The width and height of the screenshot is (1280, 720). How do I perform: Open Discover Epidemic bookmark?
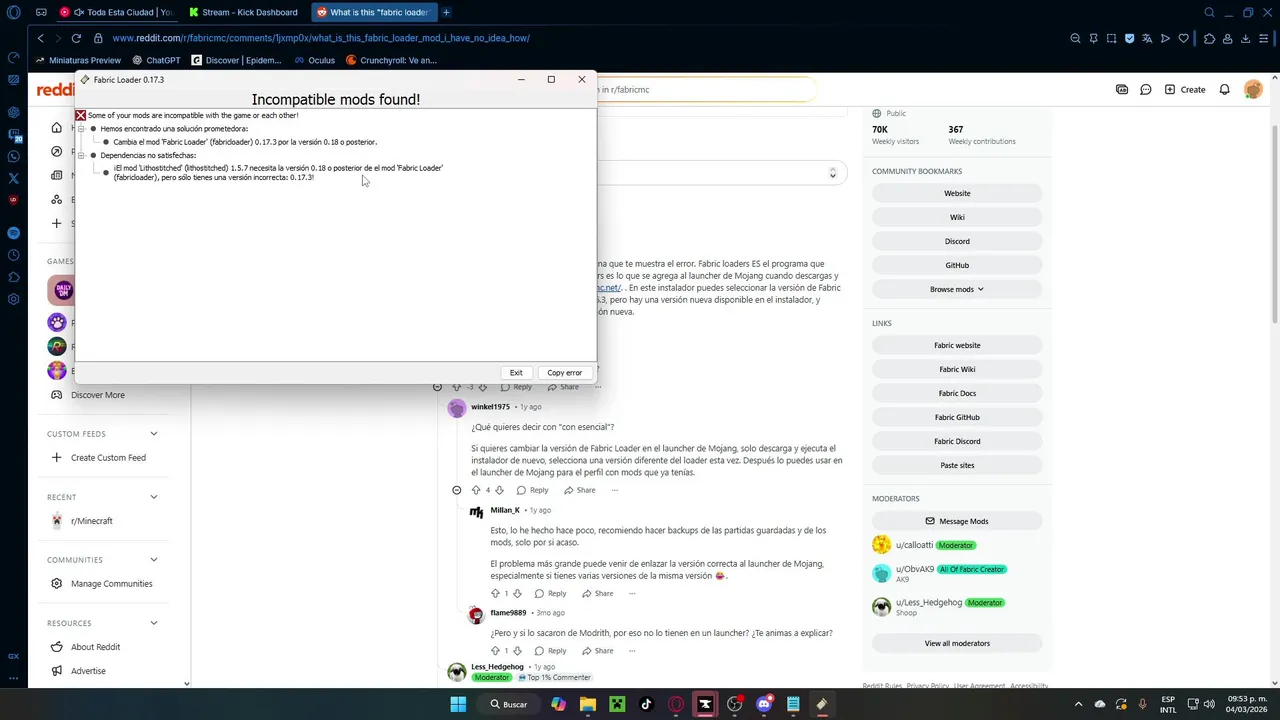(x=237, y=60)
